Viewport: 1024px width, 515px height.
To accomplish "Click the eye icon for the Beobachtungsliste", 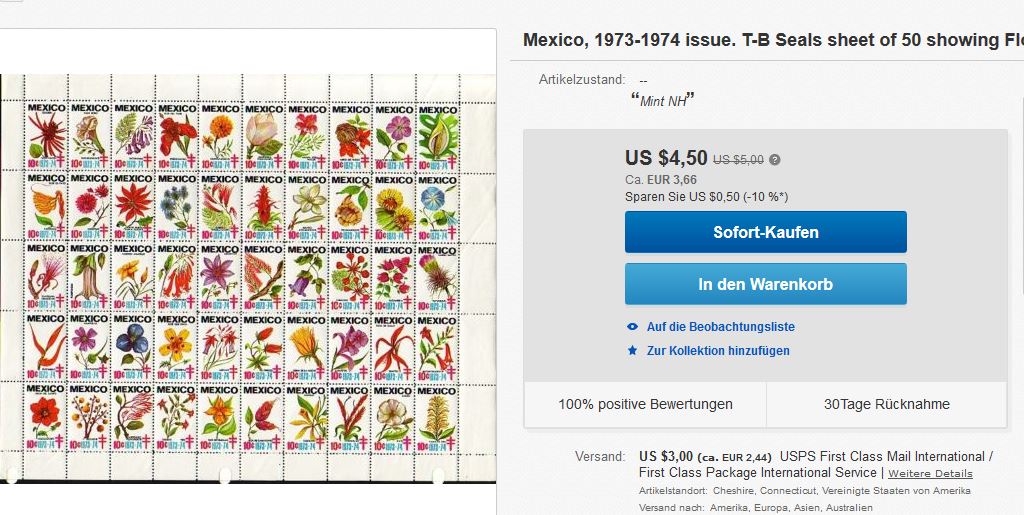I will [x=632, y=327].
